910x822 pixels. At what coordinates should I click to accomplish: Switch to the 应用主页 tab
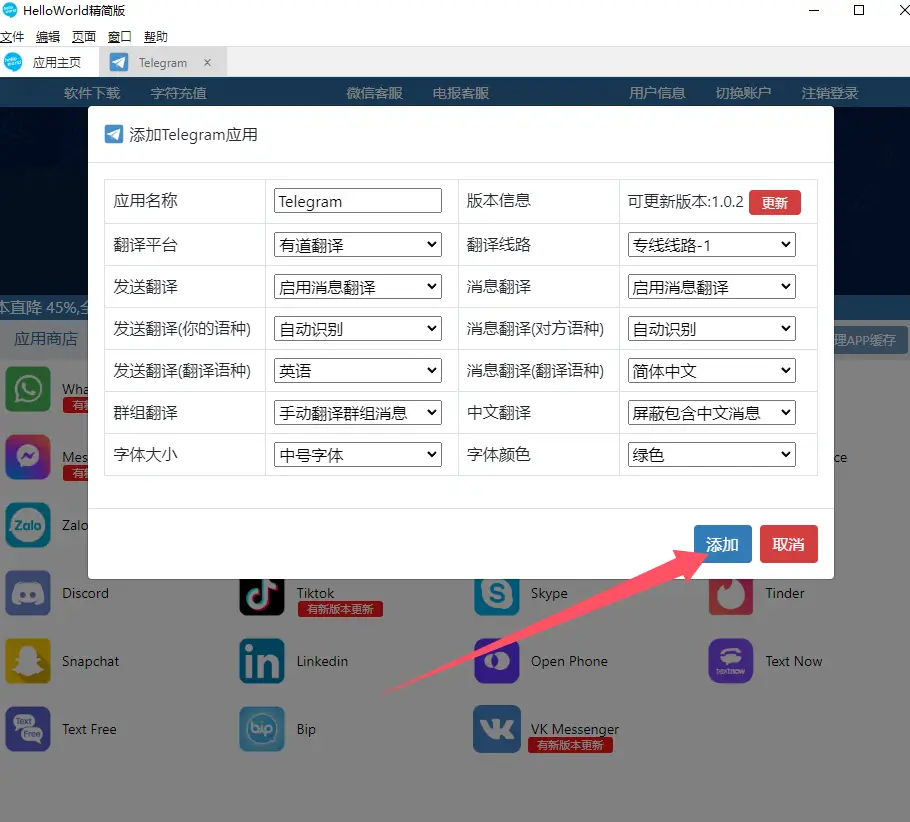tap(49, 62)
